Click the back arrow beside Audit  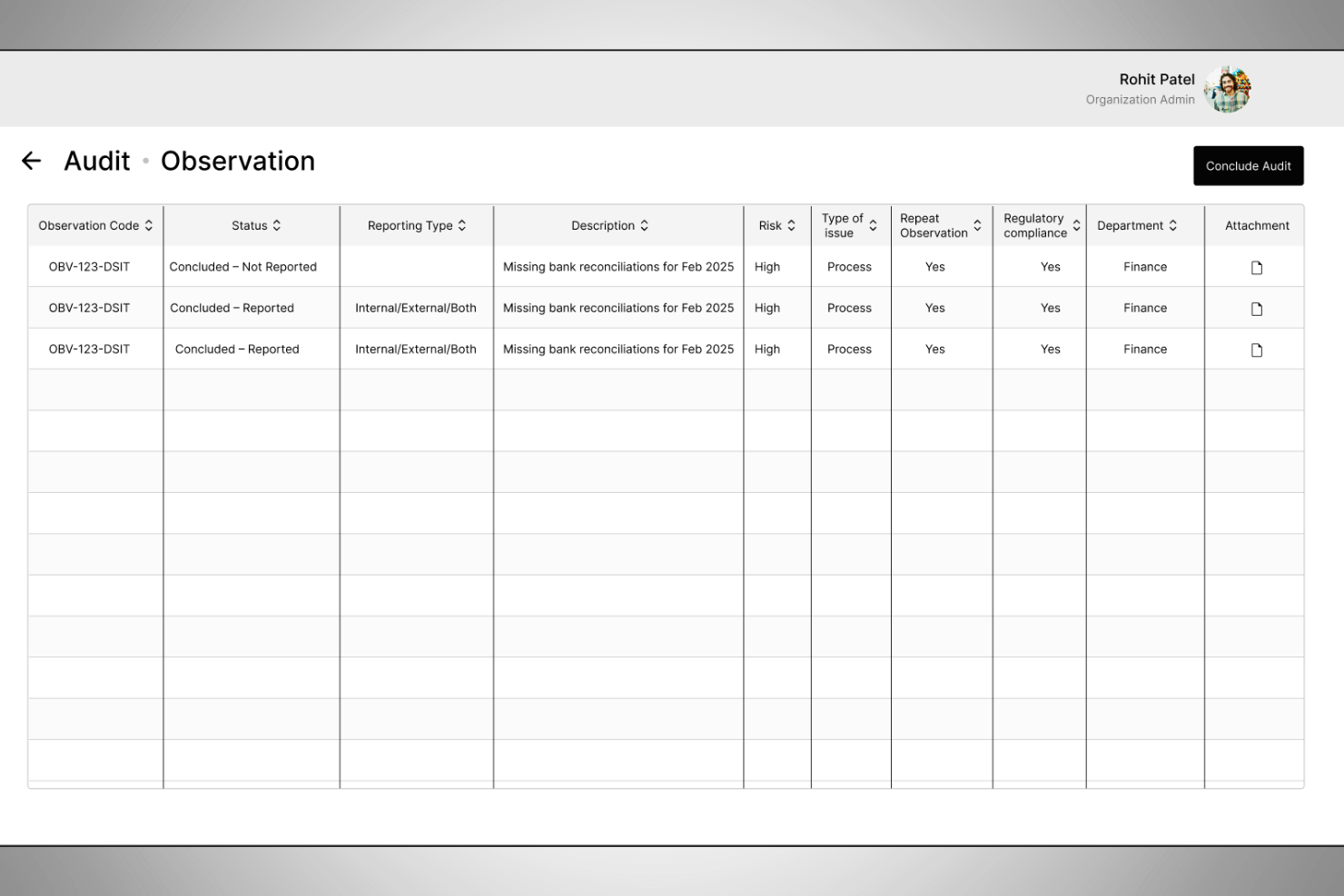click(x=32, y=161)
